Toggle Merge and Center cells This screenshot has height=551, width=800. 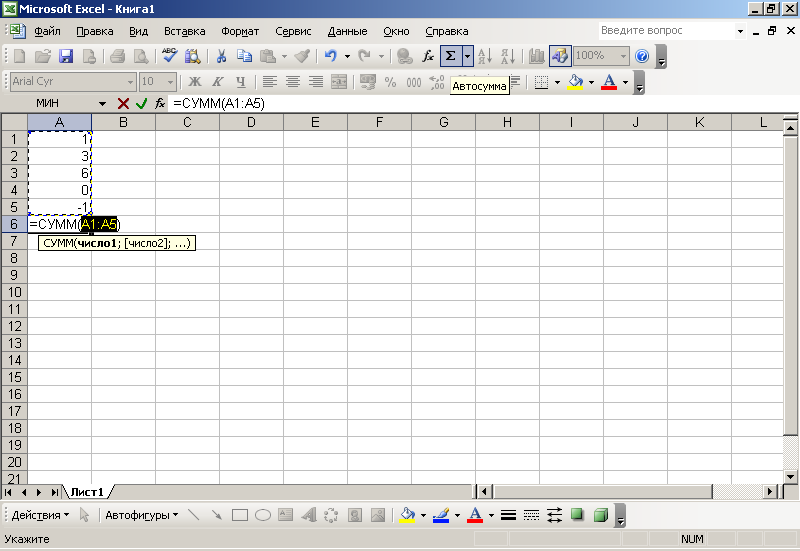339,82
